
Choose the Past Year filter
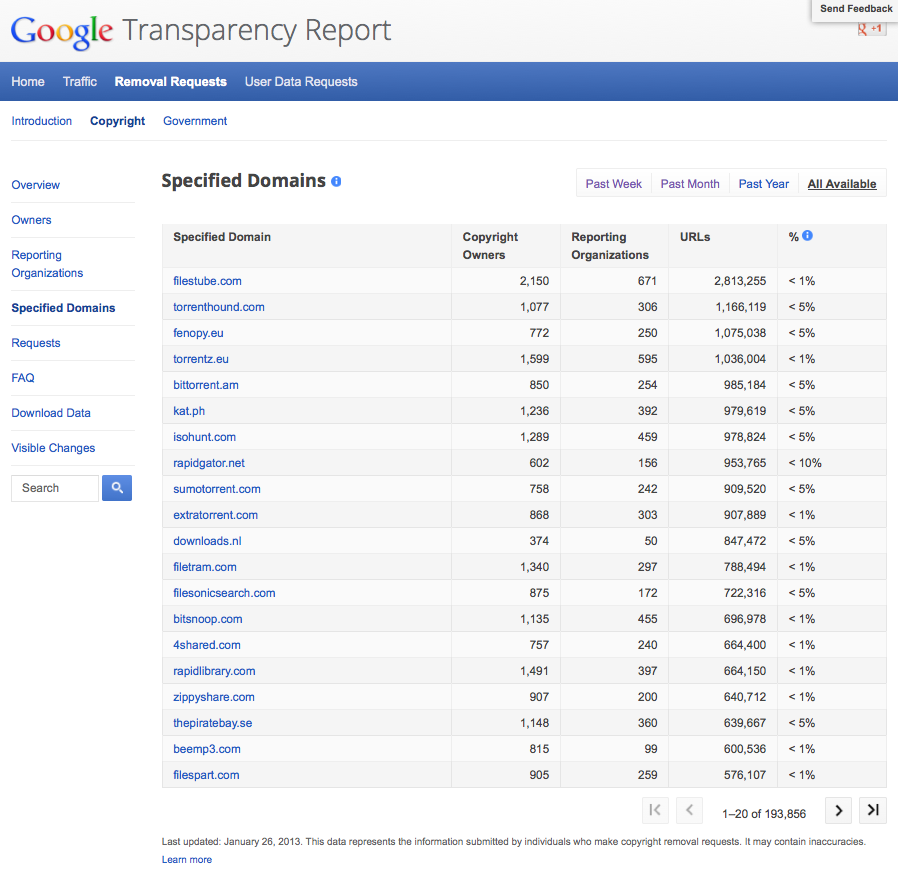coord(764,184)
